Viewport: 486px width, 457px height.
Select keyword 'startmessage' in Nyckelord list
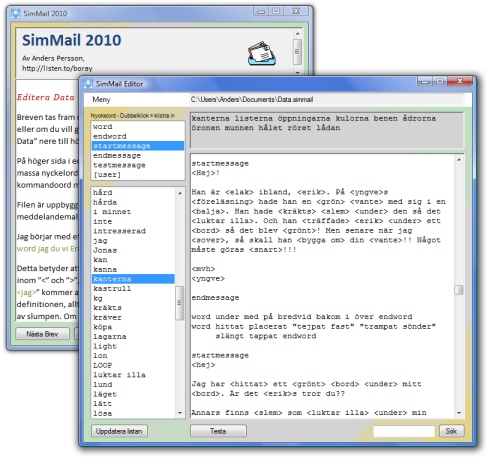click(x=138, y=146)
